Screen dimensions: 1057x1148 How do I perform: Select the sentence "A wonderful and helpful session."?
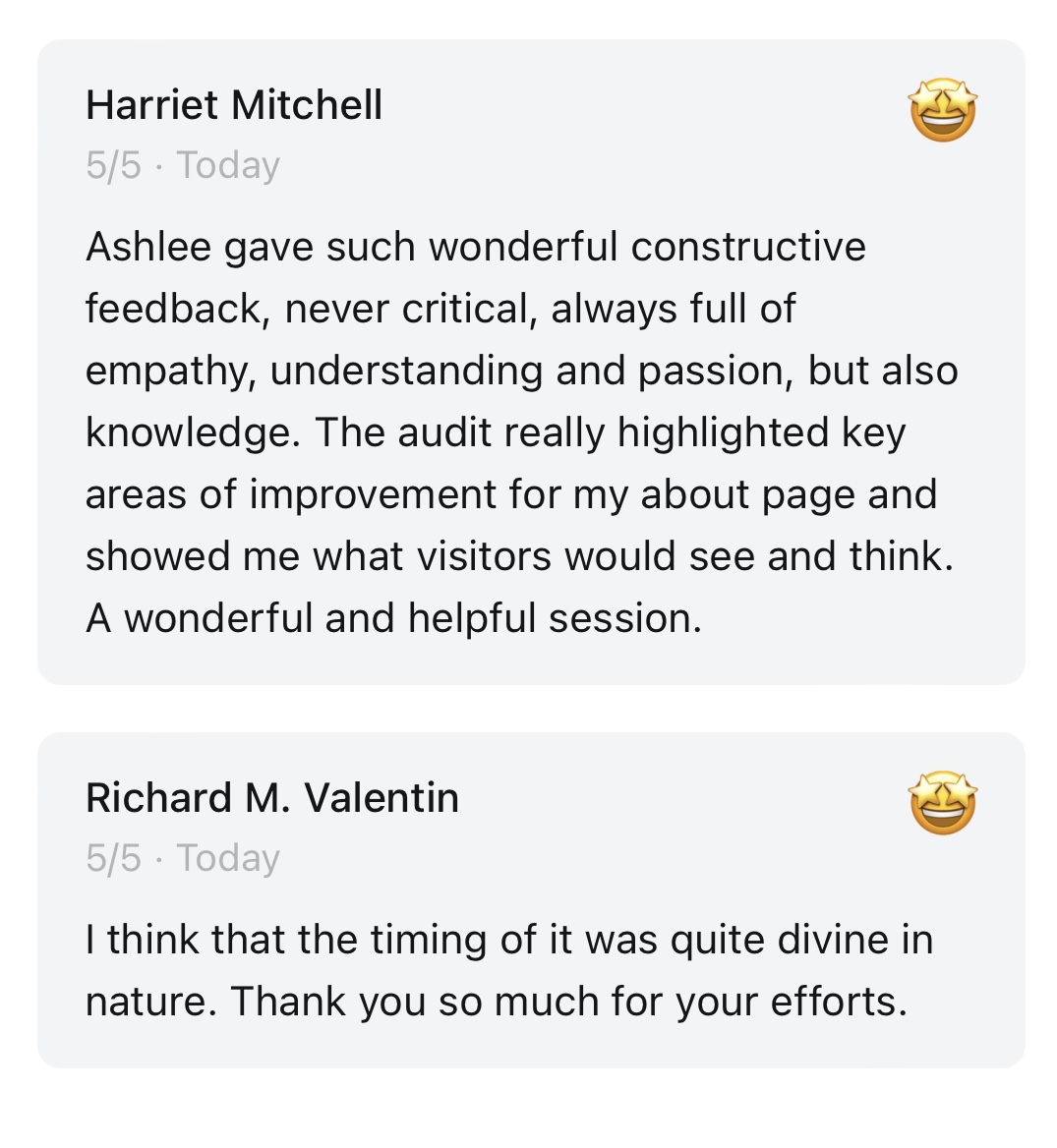pyautogui.click(x=393, y=618)
